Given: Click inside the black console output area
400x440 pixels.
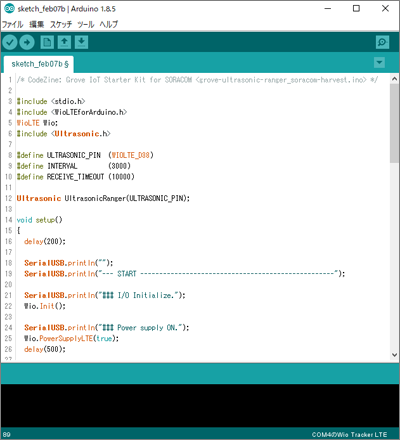Looking at the screenshot, I should click(x=200, y=405).
